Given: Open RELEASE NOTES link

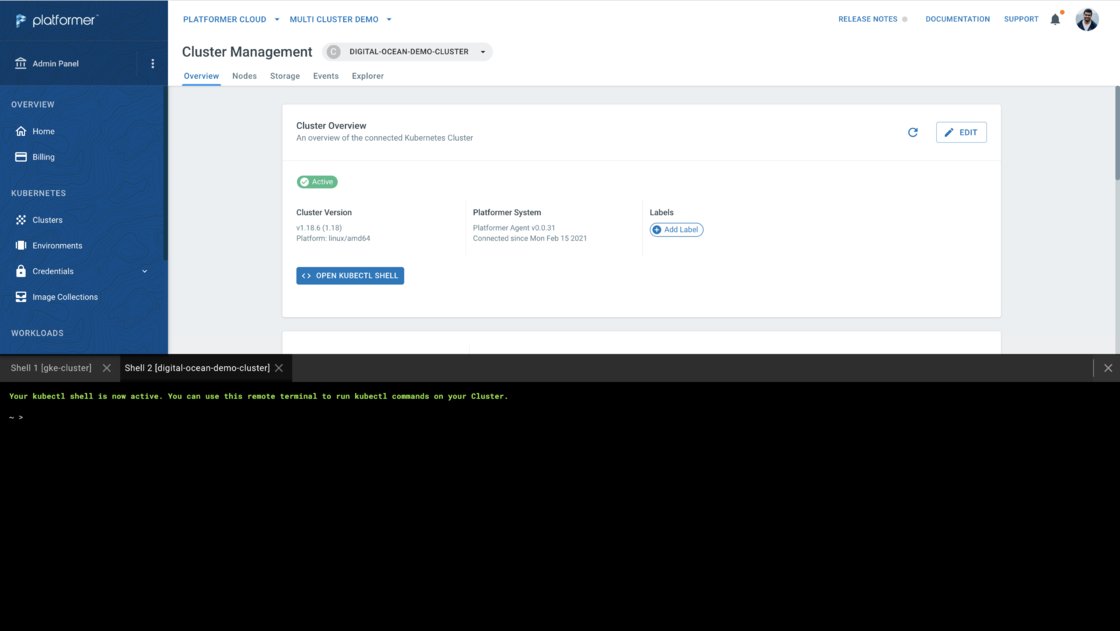Looking at the screenshot, I should click(x=868, y=19).
